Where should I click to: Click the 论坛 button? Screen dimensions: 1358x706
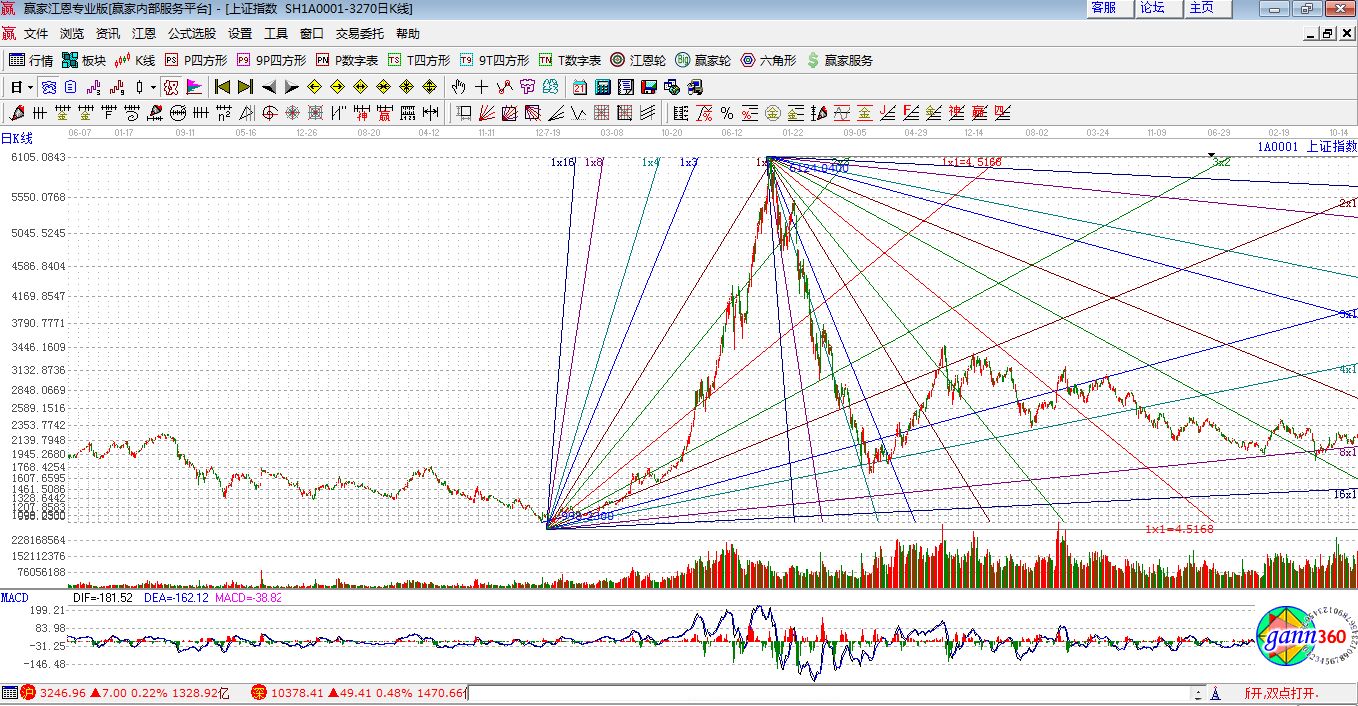point(1153,8)
